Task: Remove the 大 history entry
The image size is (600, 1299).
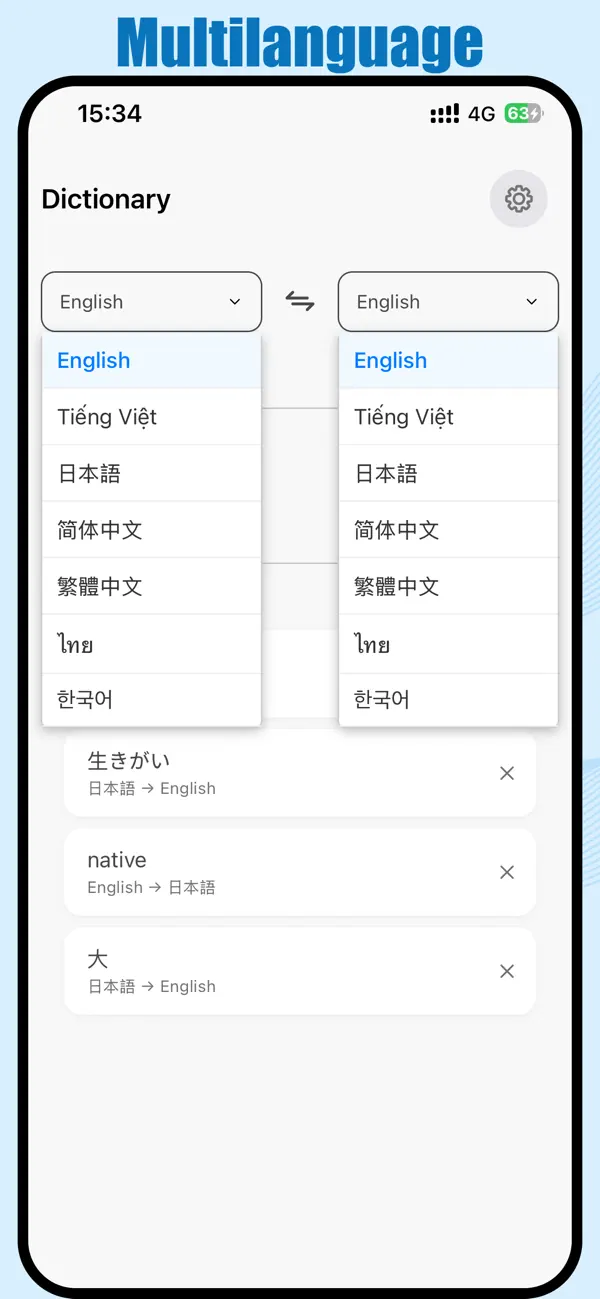Action: [507, 971]
